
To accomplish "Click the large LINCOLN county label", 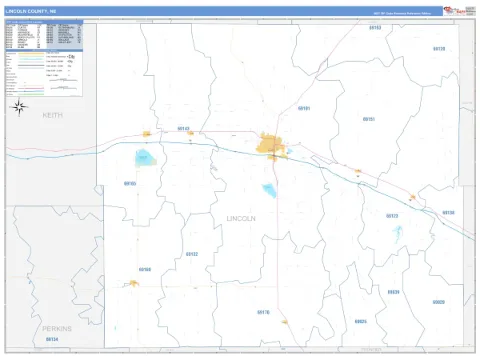I will [x=241, y=219].
